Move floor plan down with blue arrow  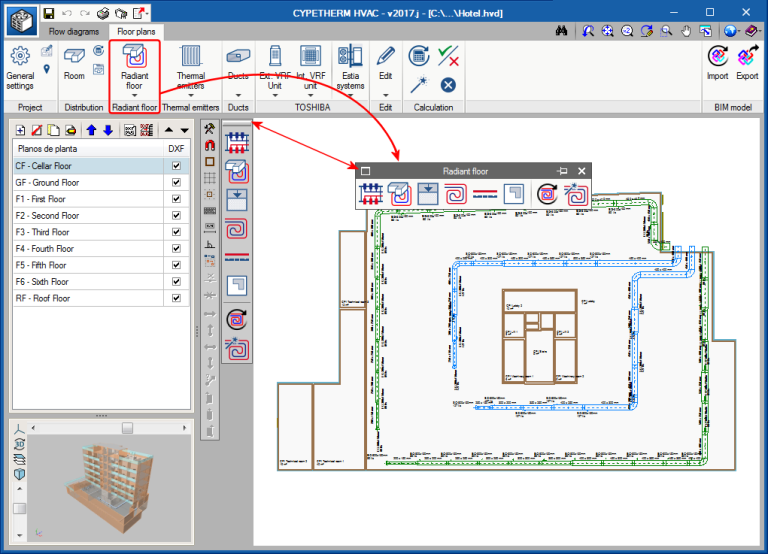click(108, 130)
